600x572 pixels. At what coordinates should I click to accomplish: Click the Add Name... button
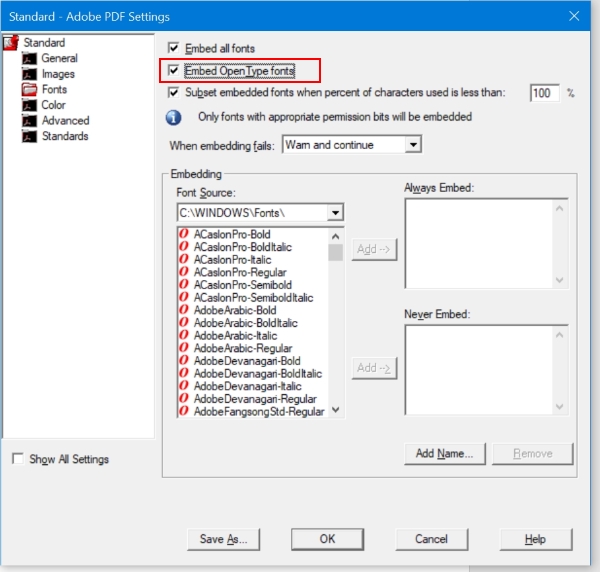point(445,454)
